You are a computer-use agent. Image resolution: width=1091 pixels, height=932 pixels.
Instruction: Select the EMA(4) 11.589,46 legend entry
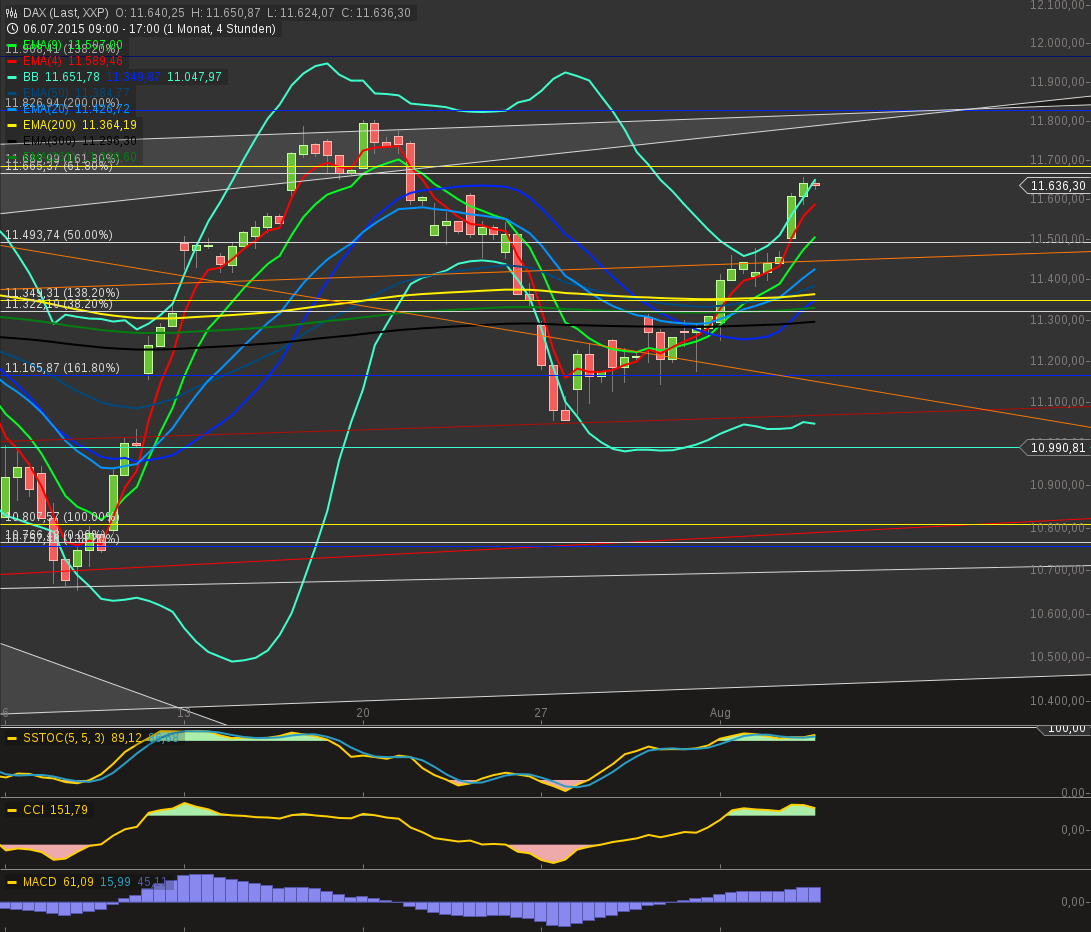[x=73, y=61]
